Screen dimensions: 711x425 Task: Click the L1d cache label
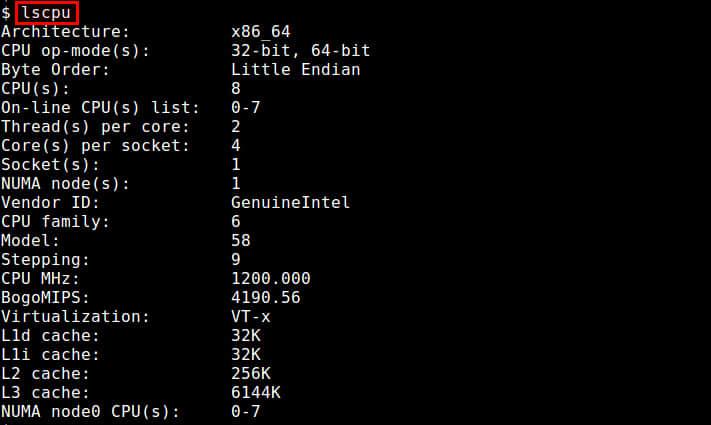coord(50,335)
